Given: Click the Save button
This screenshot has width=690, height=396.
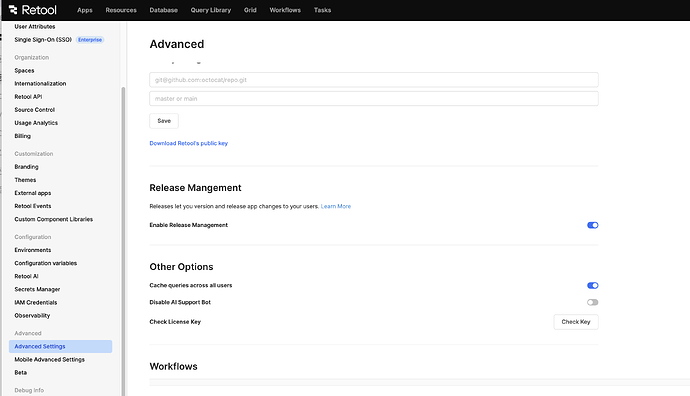Looking at the screenshot, I should (164, 121).
